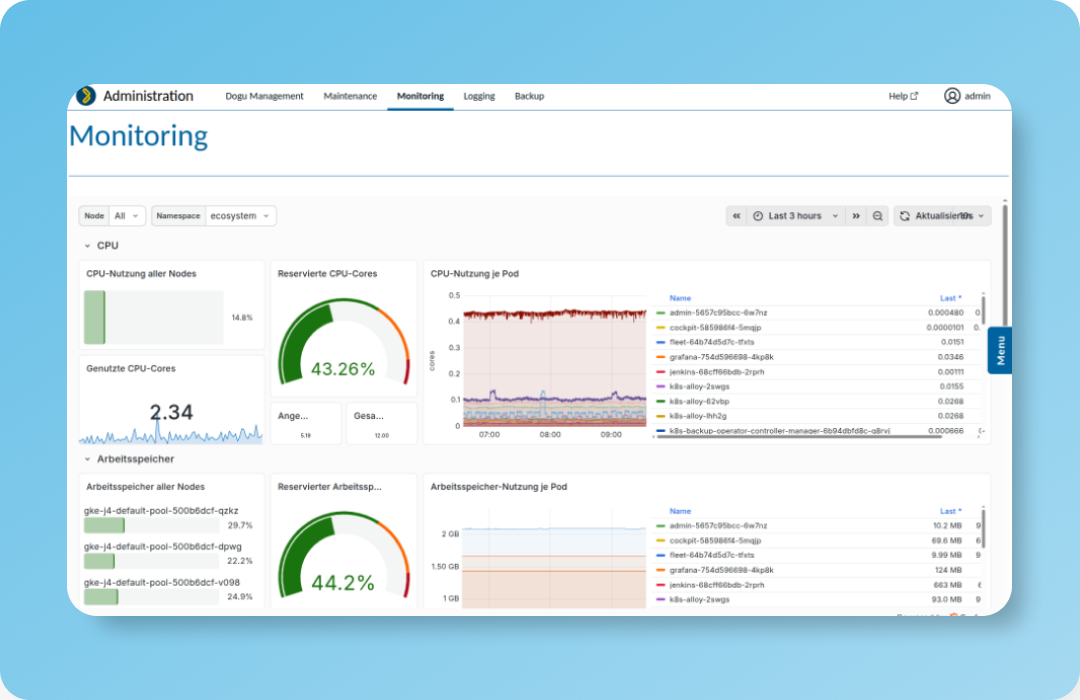
Task: Select the Monitoring tab
Action: pyautogui.click(x=420, y=96)
